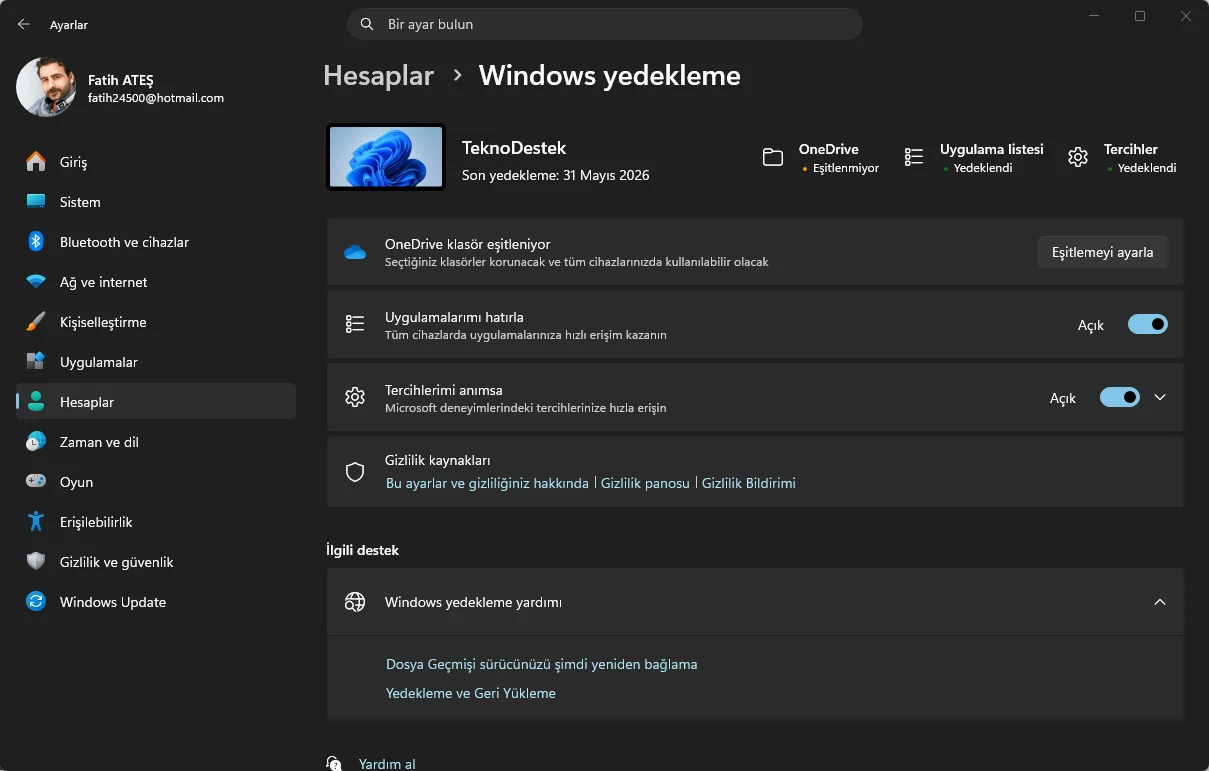Click the Hesaplar person icon

tap(36, 402)
